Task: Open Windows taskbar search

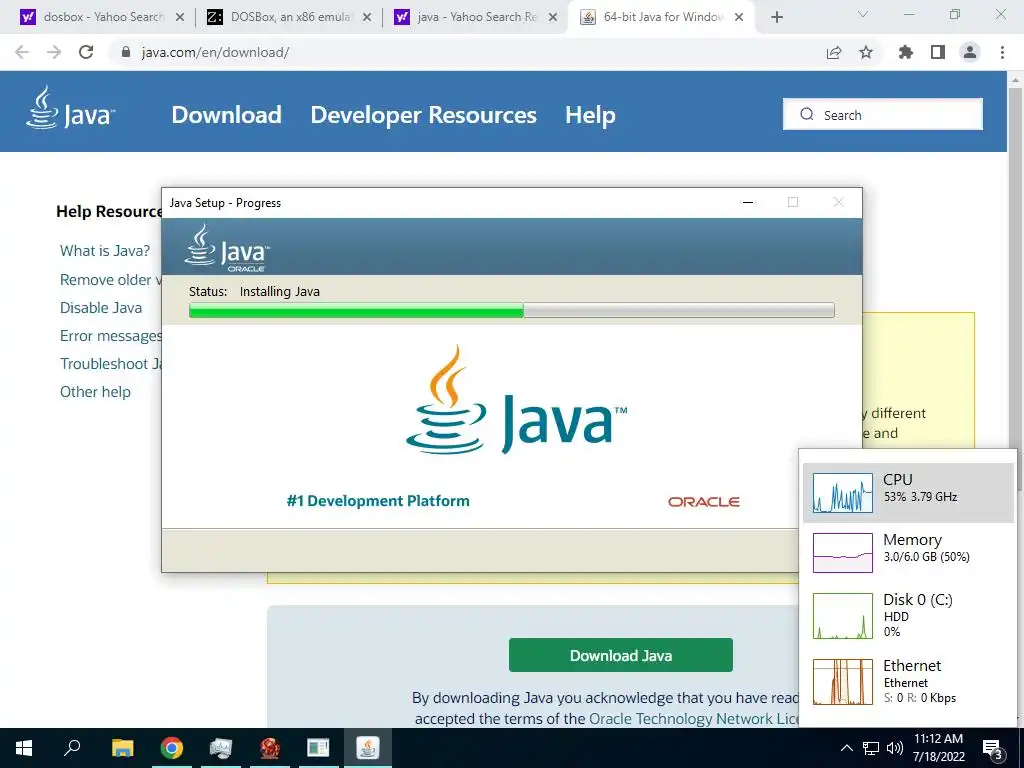Action: [72, 748]
